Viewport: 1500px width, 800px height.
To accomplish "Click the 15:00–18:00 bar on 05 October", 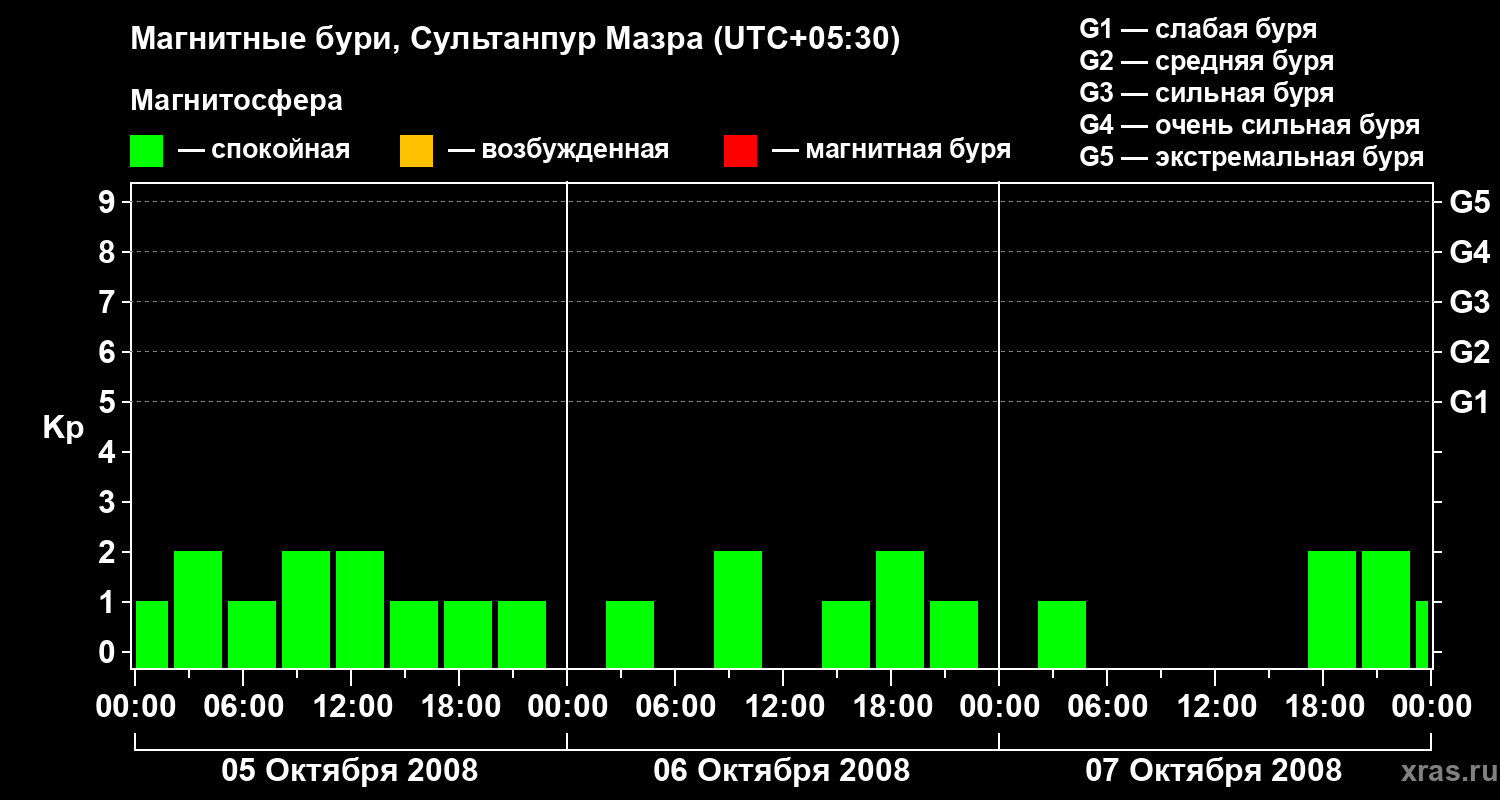I will (414, 634).
